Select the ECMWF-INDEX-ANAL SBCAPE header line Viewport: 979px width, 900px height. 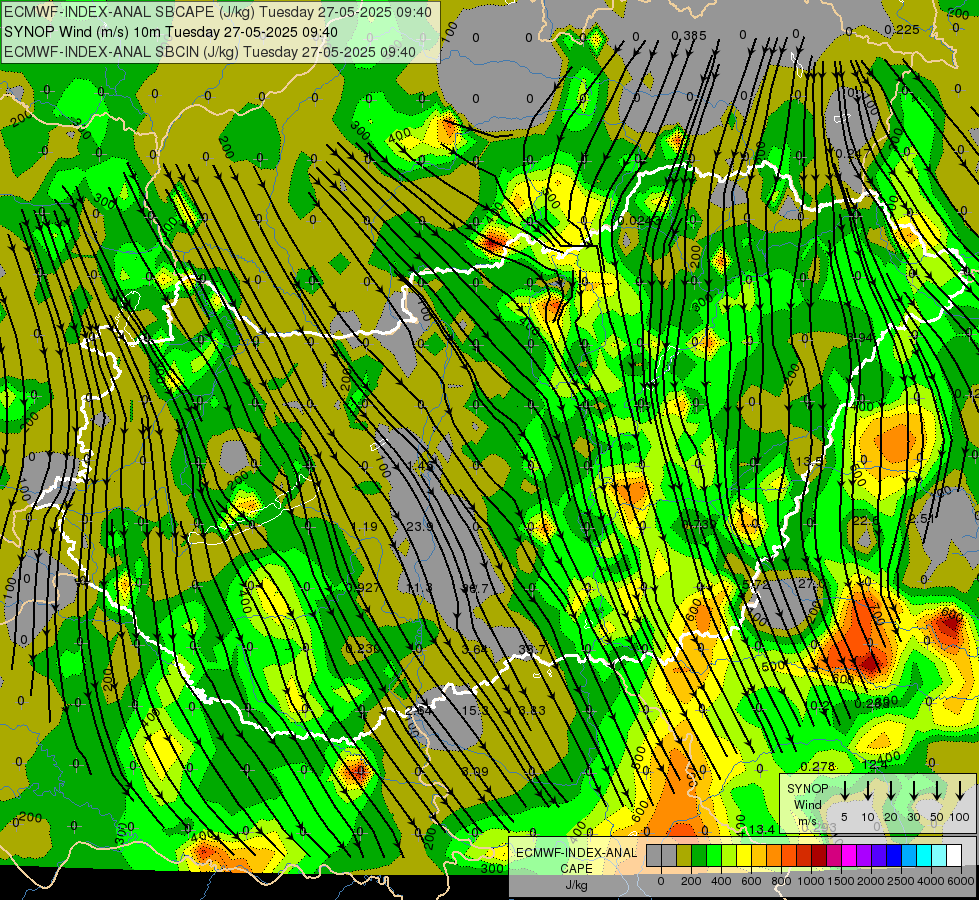[x=217, y=12]
